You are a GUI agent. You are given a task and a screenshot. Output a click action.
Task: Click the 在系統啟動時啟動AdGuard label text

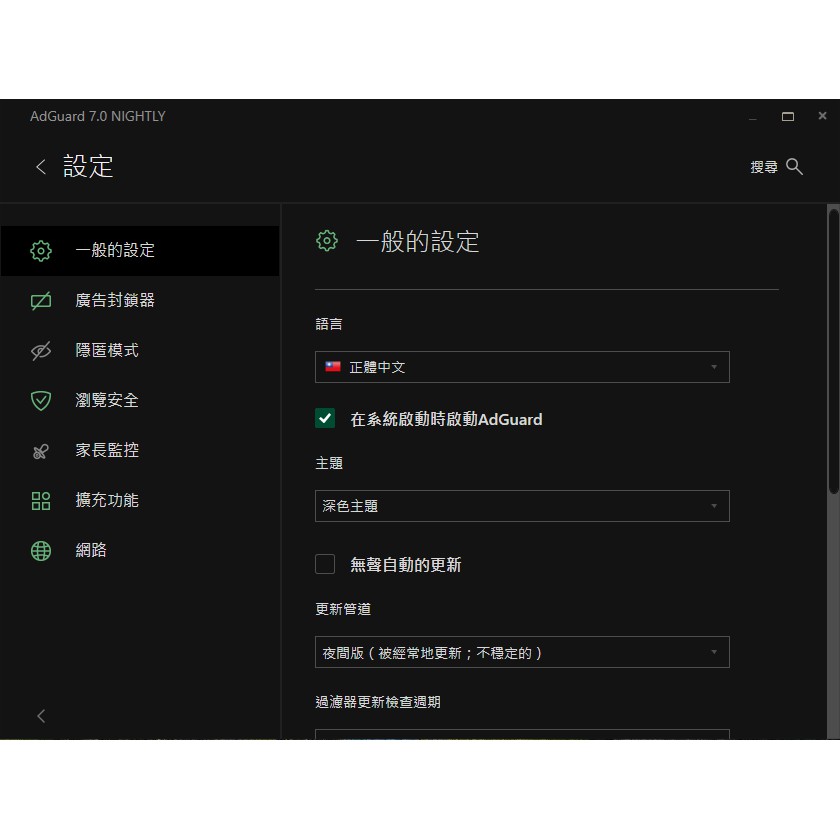pyautogui.click(x=446, y=419)
